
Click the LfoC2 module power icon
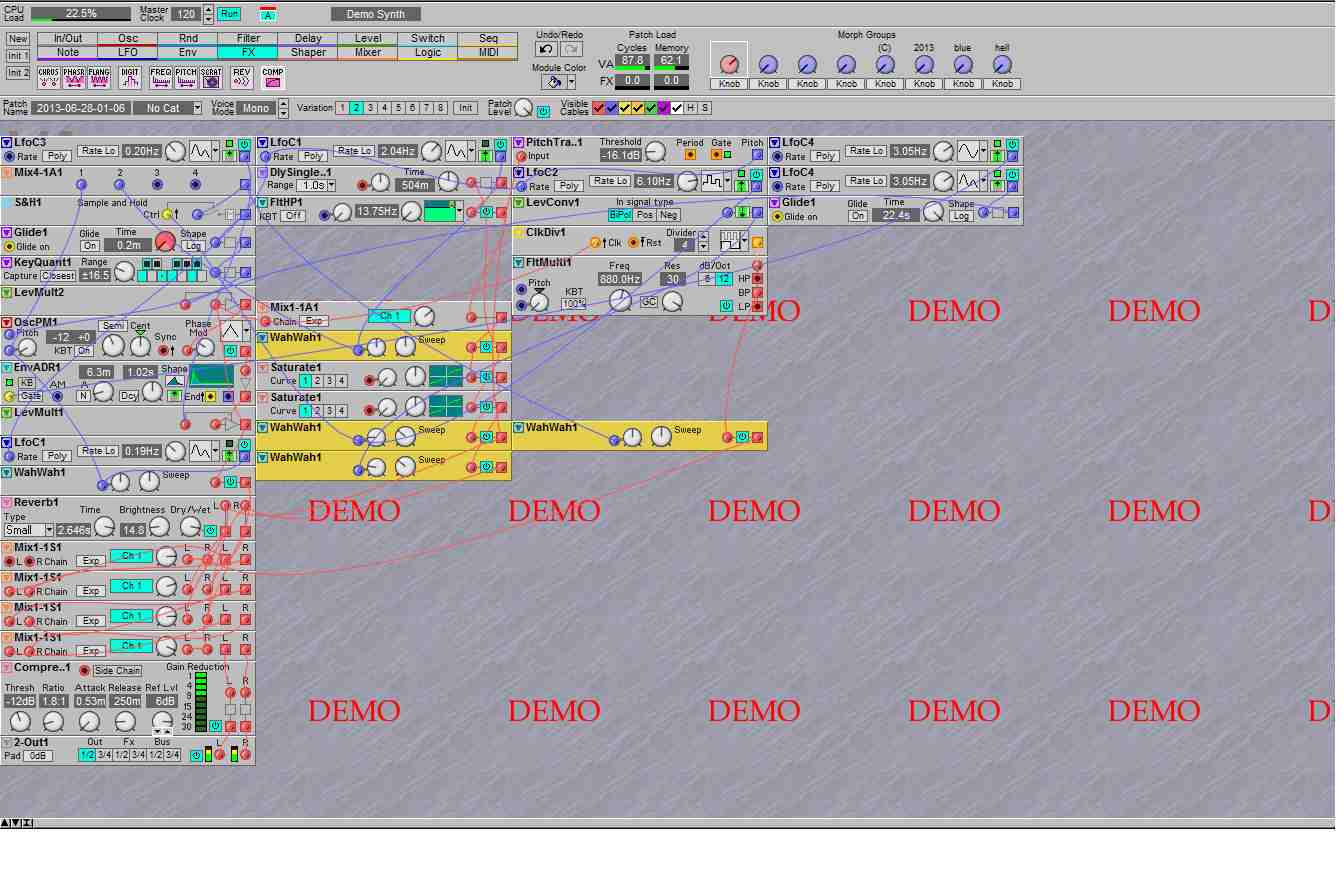[756, 174]
